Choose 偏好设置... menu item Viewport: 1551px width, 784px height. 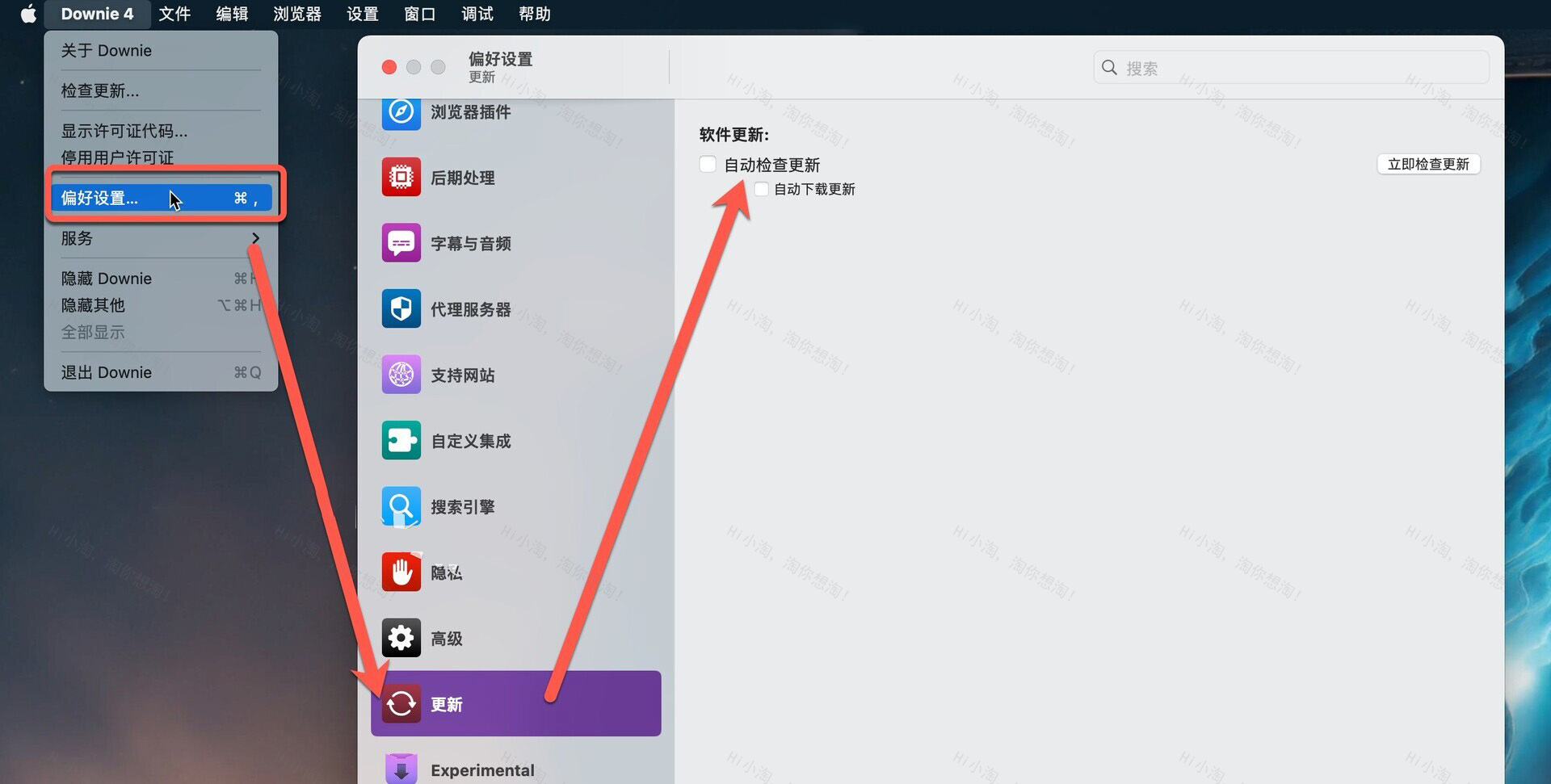161,198
